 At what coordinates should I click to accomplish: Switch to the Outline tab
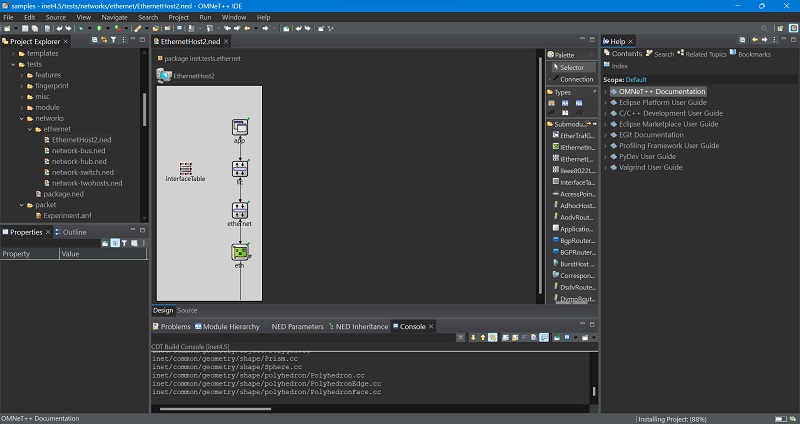70,232
